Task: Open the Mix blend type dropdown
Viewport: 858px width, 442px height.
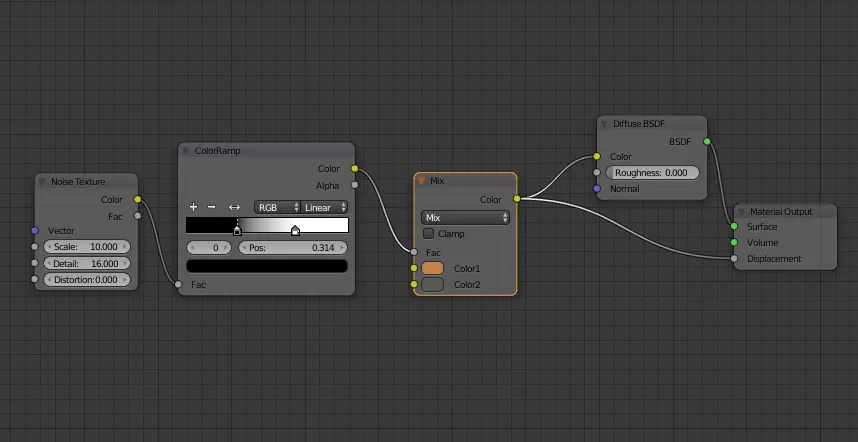Action: (x=465, y=218)
